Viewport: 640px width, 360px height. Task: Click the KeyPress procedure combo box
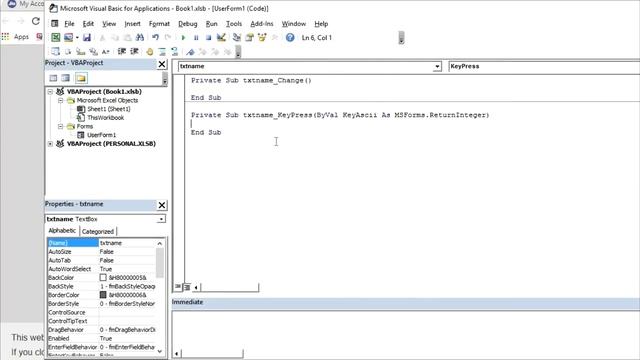tap(544, 66)
